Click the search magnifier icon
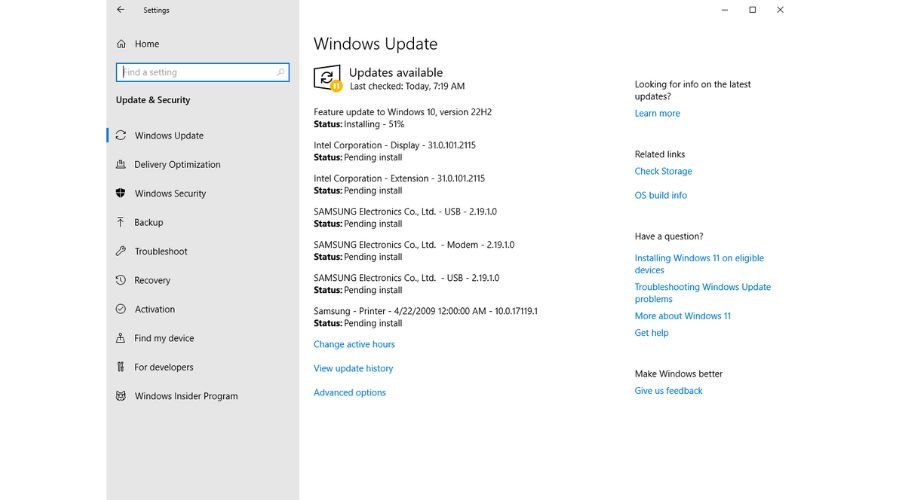 coord(281,72)
